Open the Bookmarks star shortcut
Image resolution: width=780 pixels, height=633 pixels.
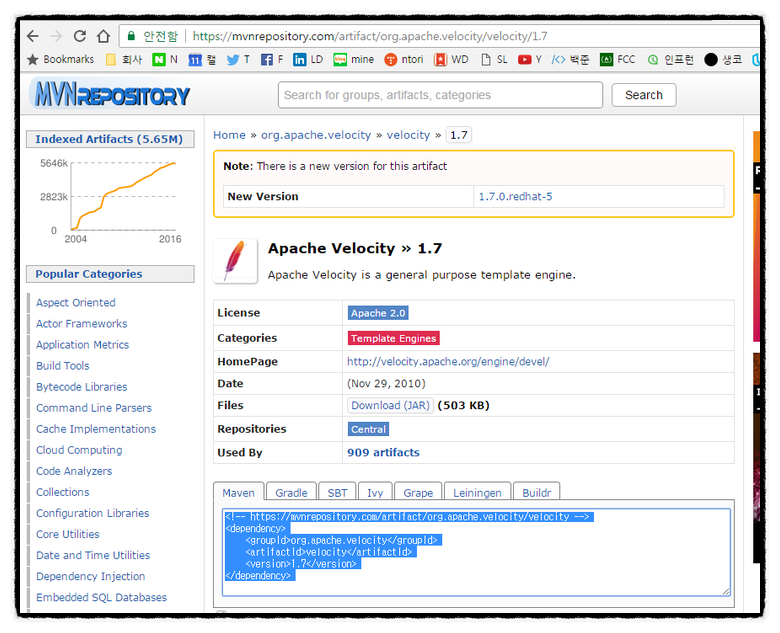click(x=60, y=60)
